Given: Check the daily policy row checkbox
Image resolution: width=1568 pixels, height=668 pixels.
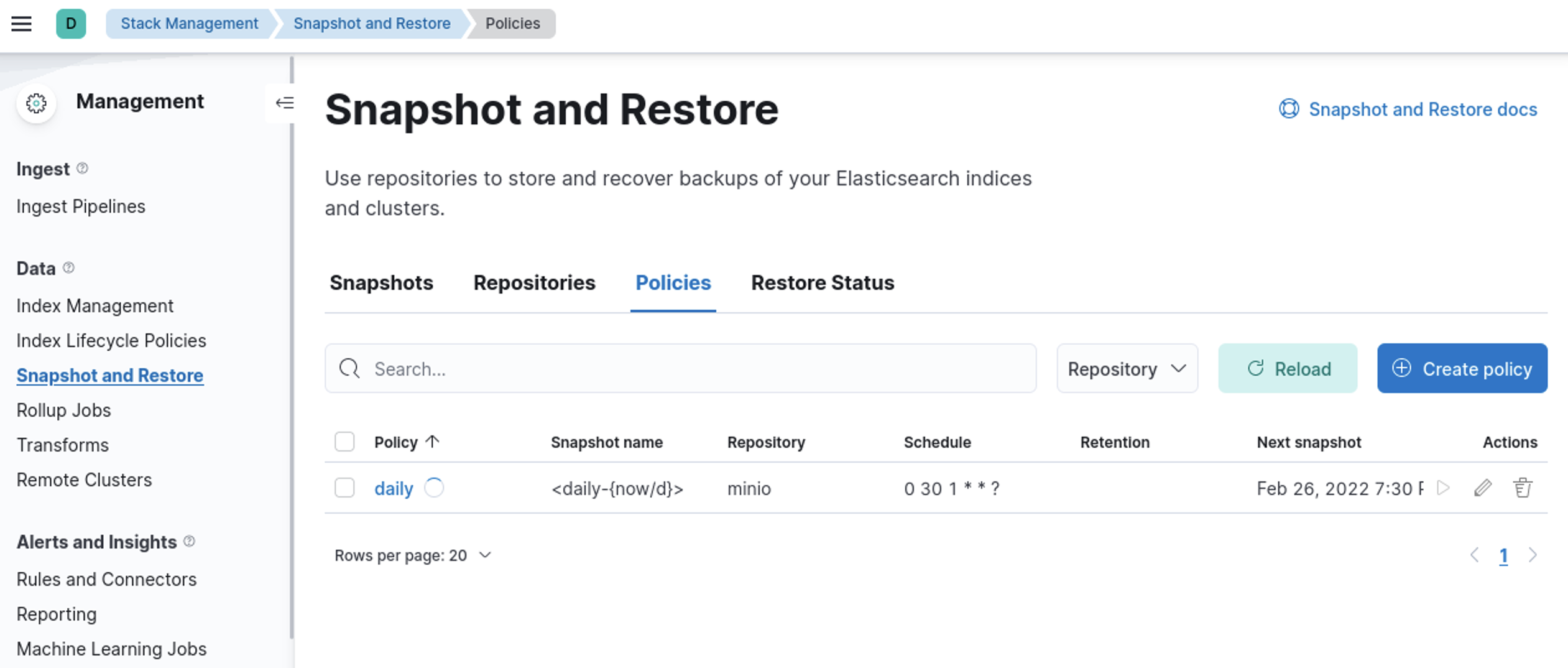Looking at the screenshot, I should click(344, 488).
